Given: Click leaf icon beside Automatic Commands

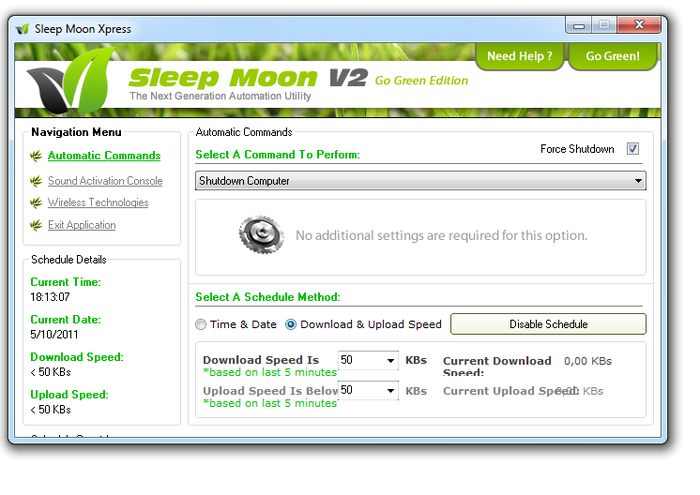Looking at the screenshot, I should [36, 156].
